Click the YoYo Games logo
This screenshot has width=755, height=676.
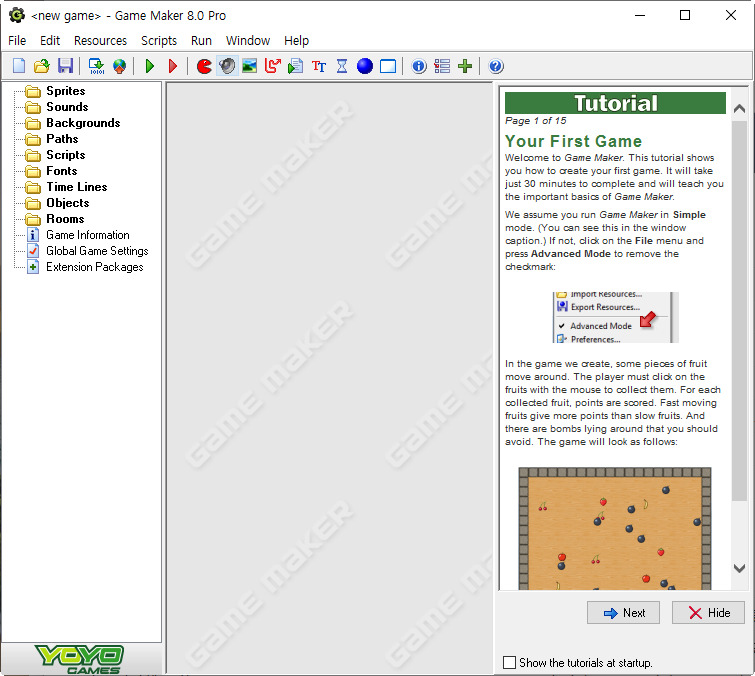(80, 659)
